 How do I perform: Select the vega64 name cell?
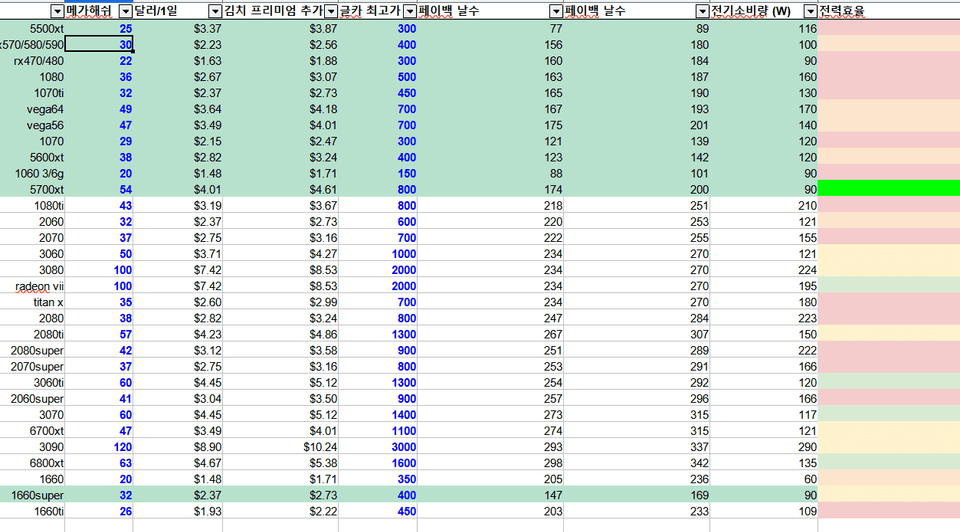(x=32, y=109)
